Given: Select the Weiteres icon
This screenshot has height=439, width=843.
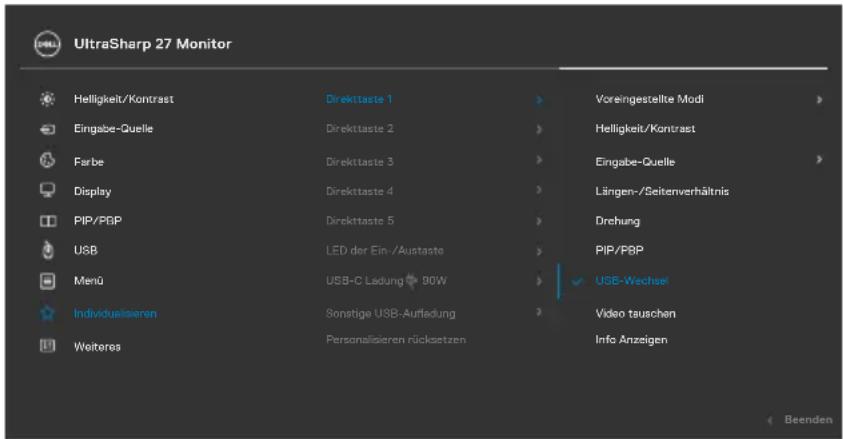Looking at the screenshot, I should coord(47,346).
